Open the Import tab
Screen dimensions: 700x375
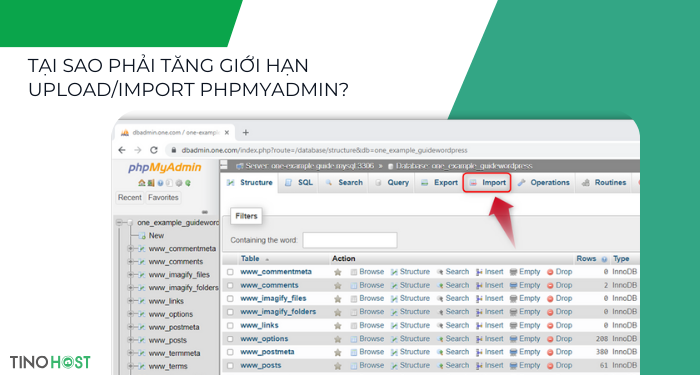[x=487, y=183]
